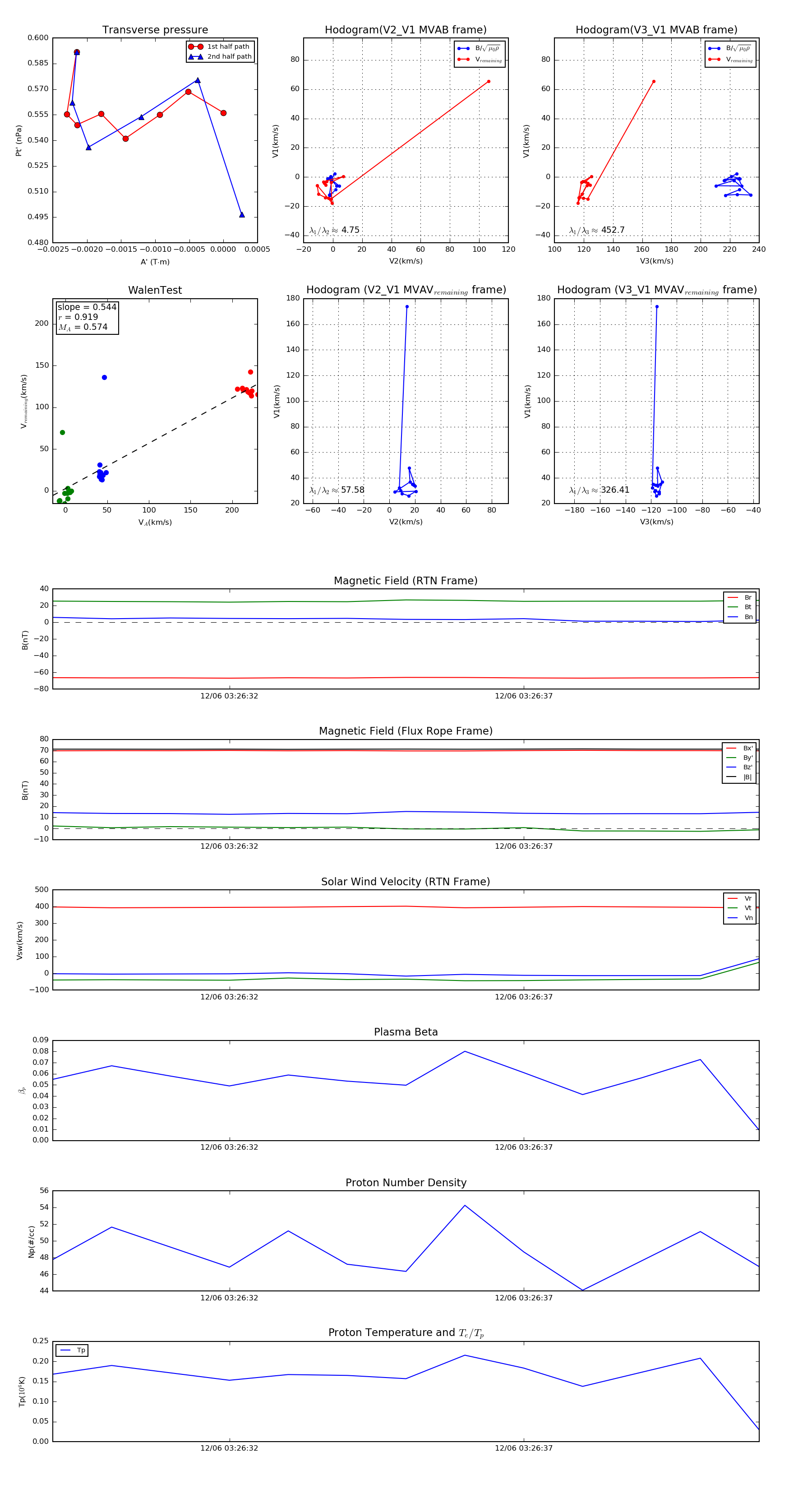This screenshot has width=812, height=1489.
Task: Click the "Magnetic Field (RTN Frame)" title
Action: click(406, 581)
